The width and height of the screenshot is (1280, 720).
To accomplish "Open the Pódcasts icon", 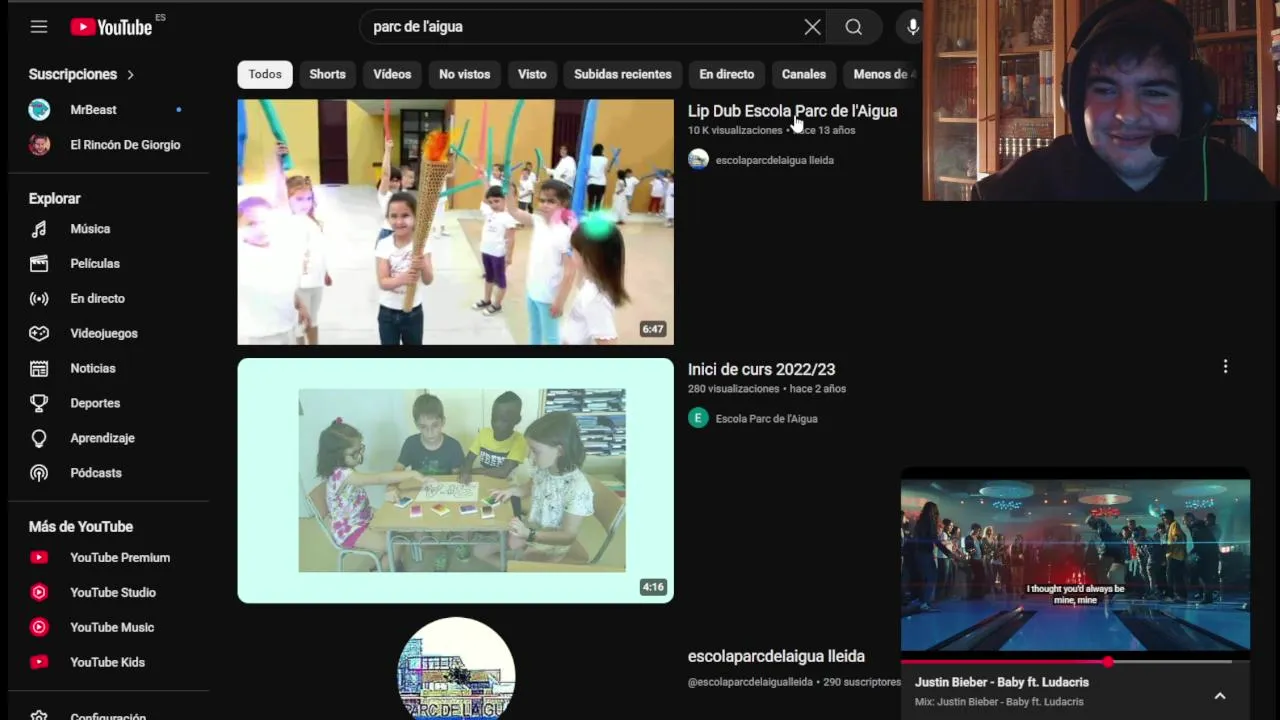I will [x=39, y=473].
